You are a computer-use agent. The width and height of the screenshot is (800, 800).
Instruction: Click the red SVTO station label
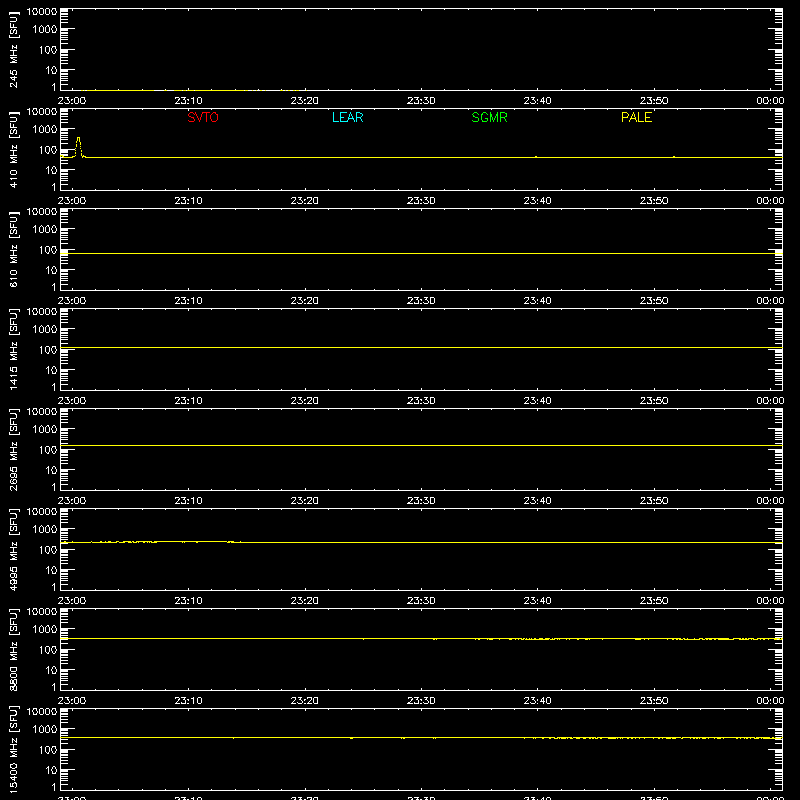point(203,117)
